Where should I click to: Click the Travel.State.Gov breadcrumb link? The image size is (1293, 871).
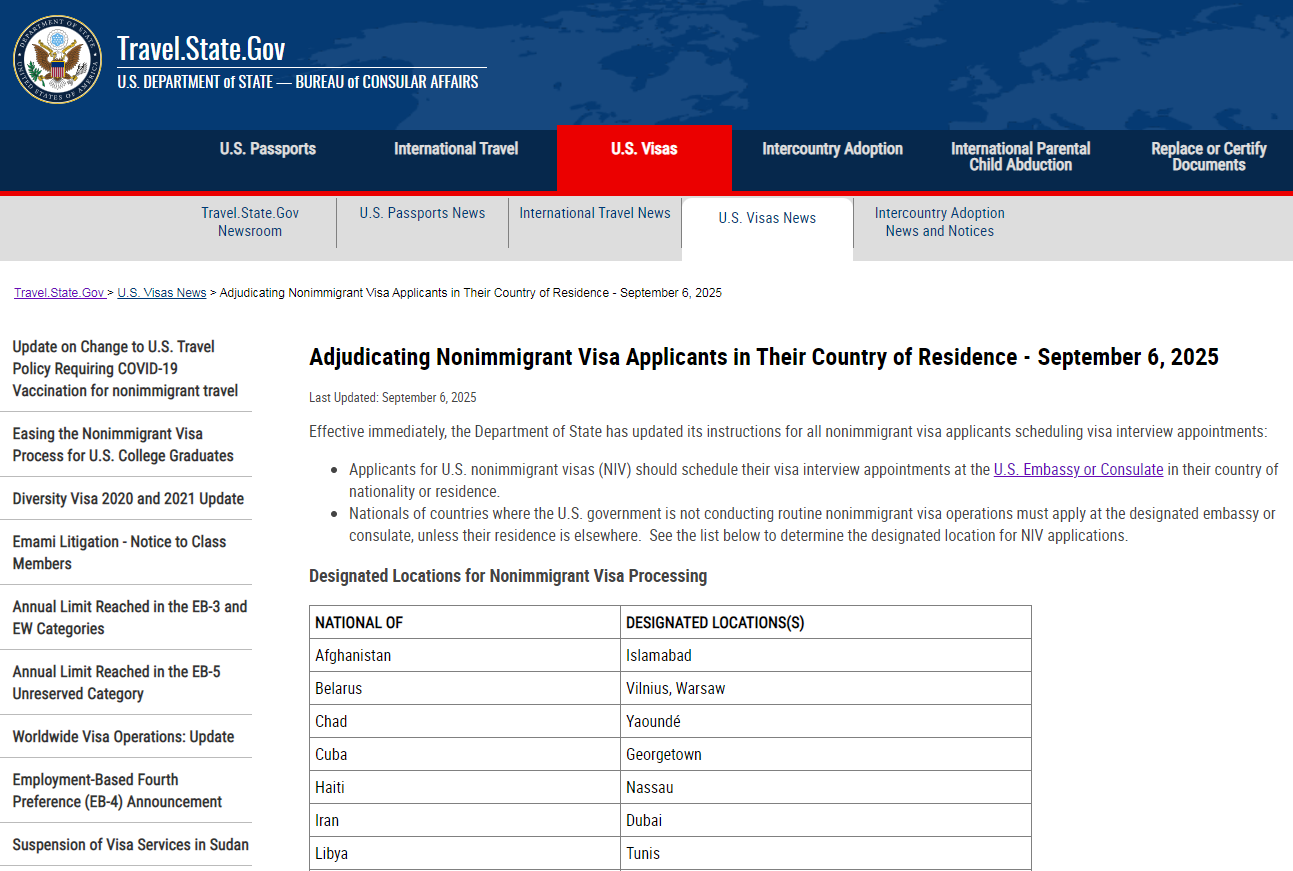pos(59,293)
